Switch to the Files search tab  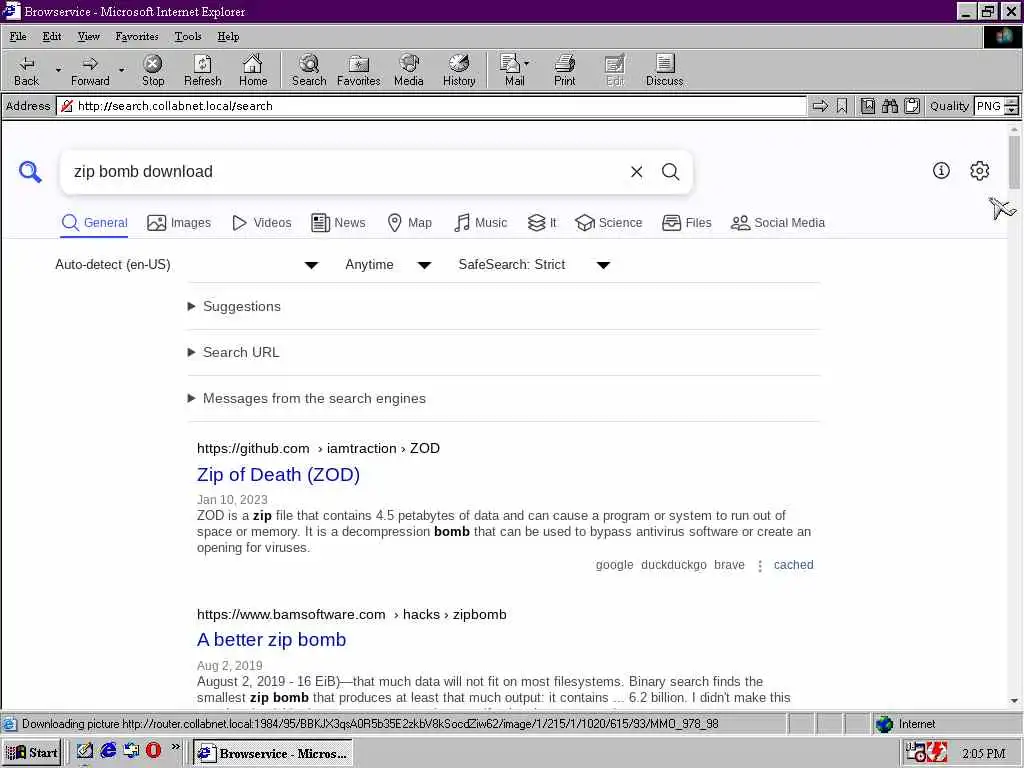click(x=686, y=223)
